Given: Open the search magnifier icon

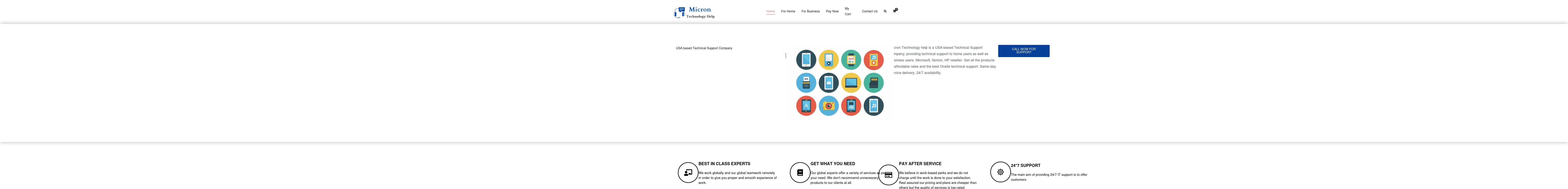Looking at the screenshot, I should (885, 11).
